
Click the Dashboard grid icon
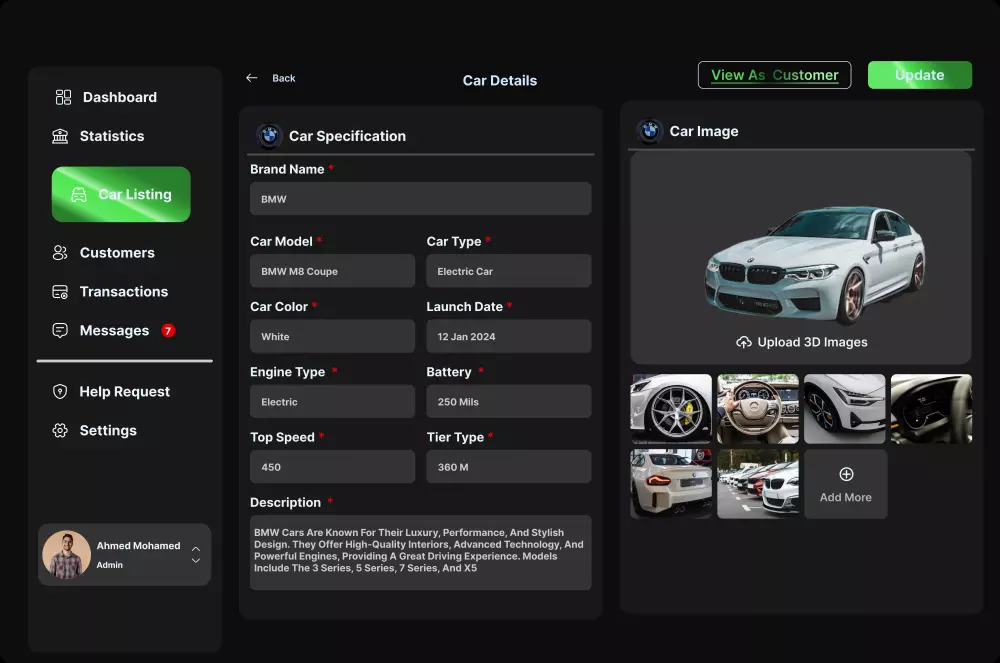click(63, 97)
